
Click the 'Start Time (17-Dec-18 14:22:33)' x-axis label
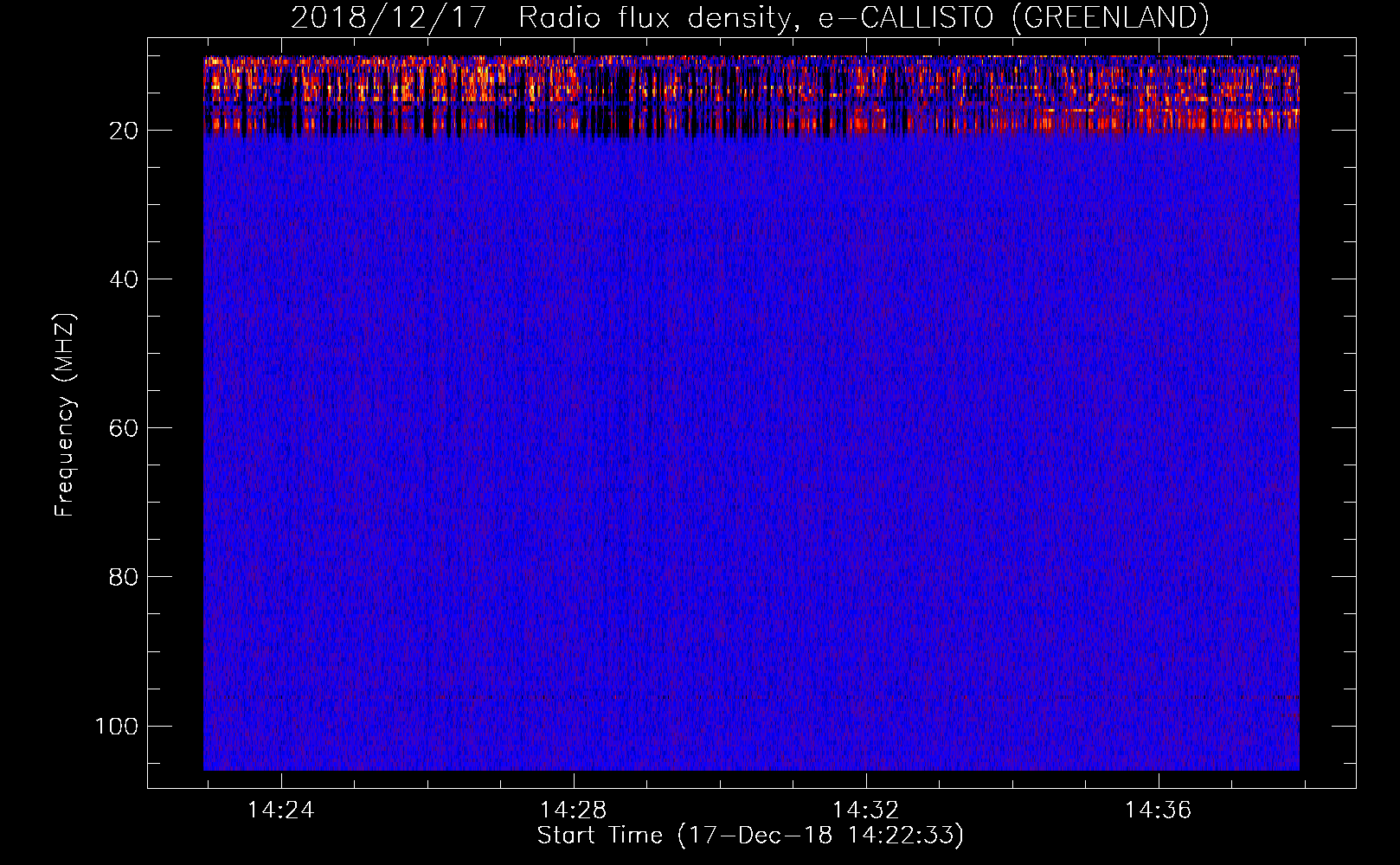(x=750, y=836)
